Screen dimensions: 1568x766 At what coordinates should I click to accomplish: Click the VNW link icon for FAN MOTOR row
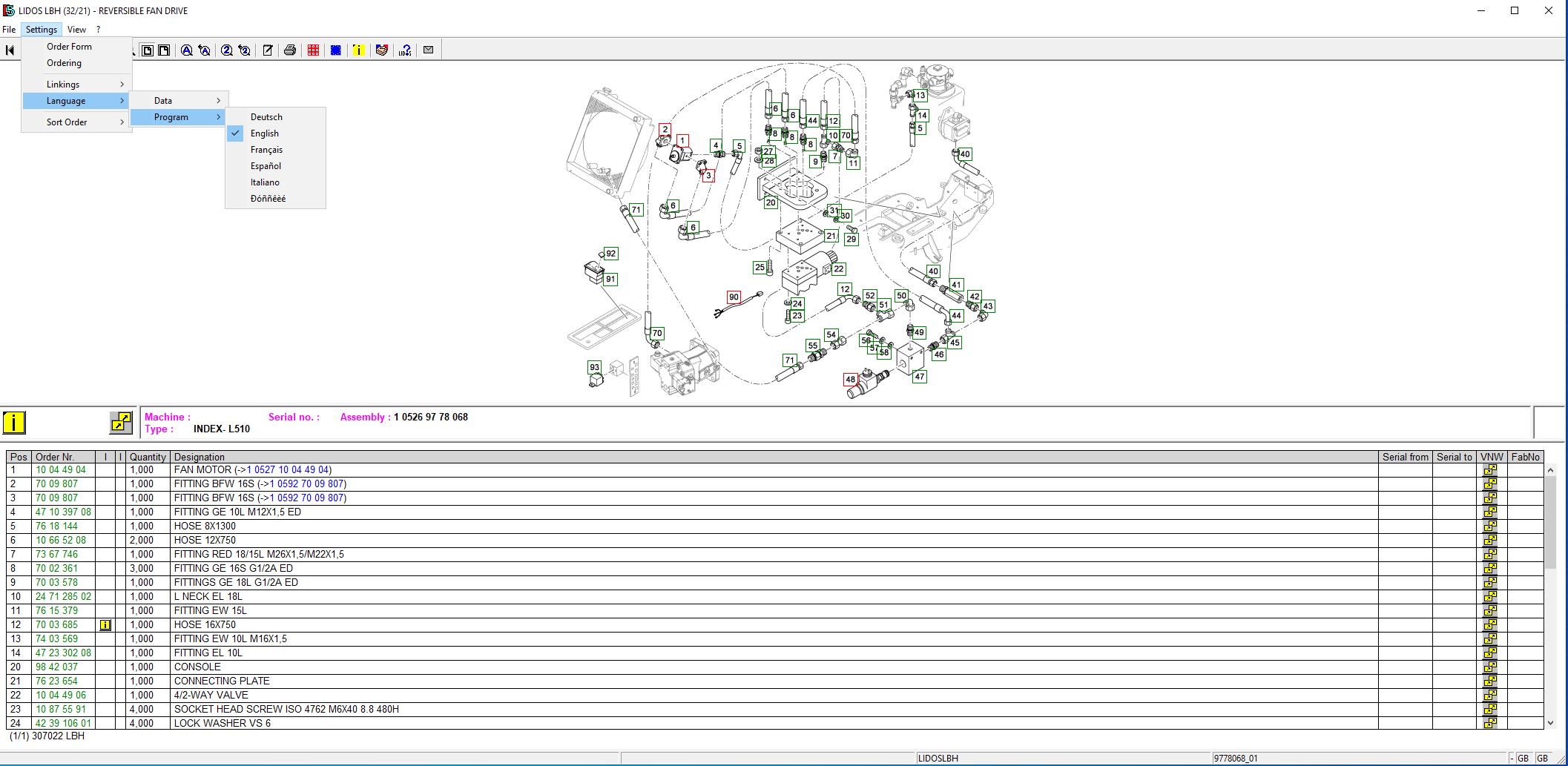point(1489,469)
